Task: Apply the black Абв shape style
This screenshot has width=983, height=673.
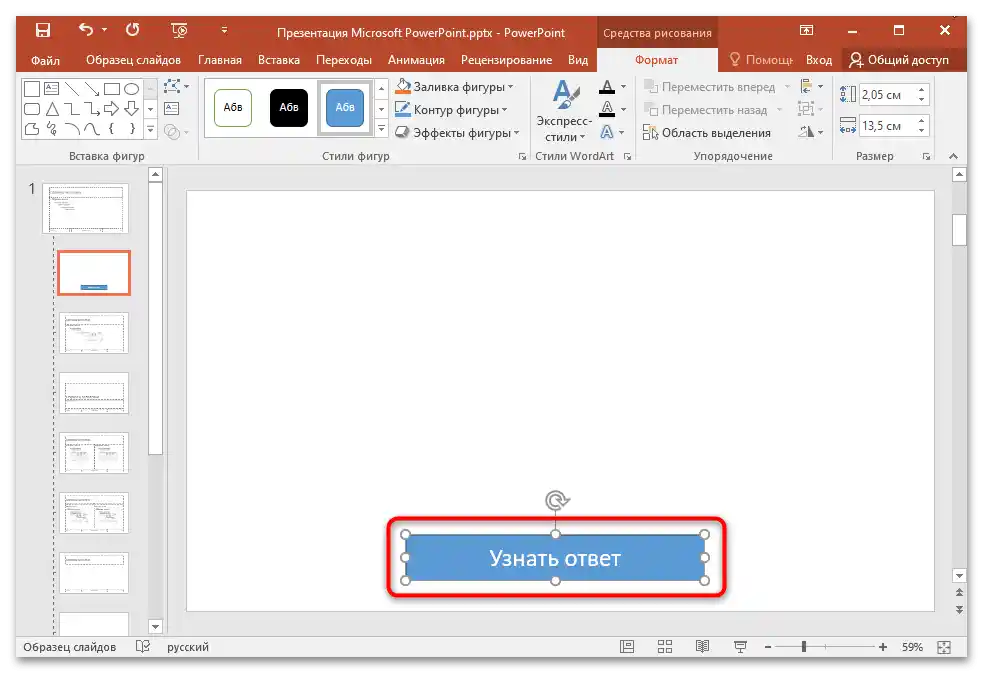Action: [288, 107]
